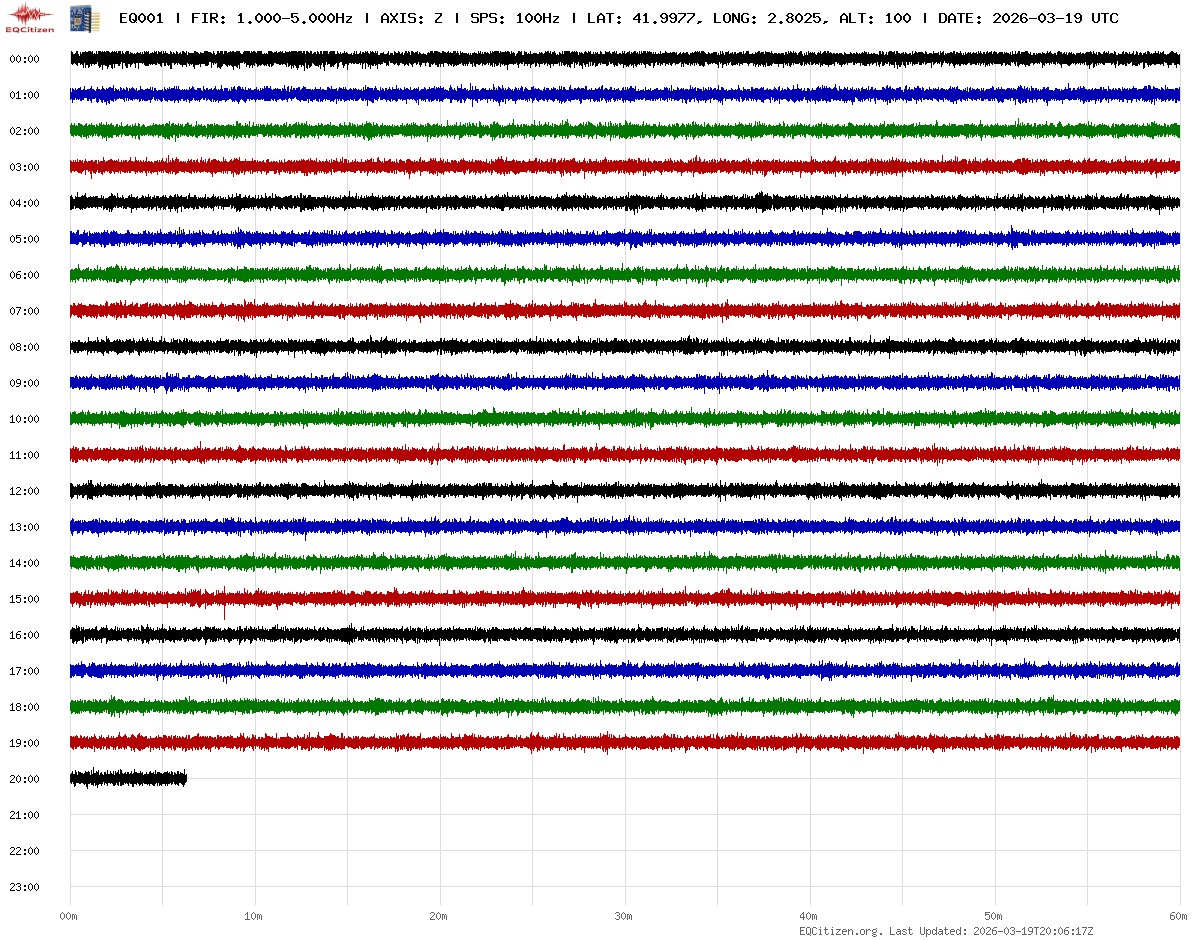Viewport: 1200px width, 940px height.
Task: Click the 15:00 hour row label
Action: pyautogui.click(x=24, y=599)
